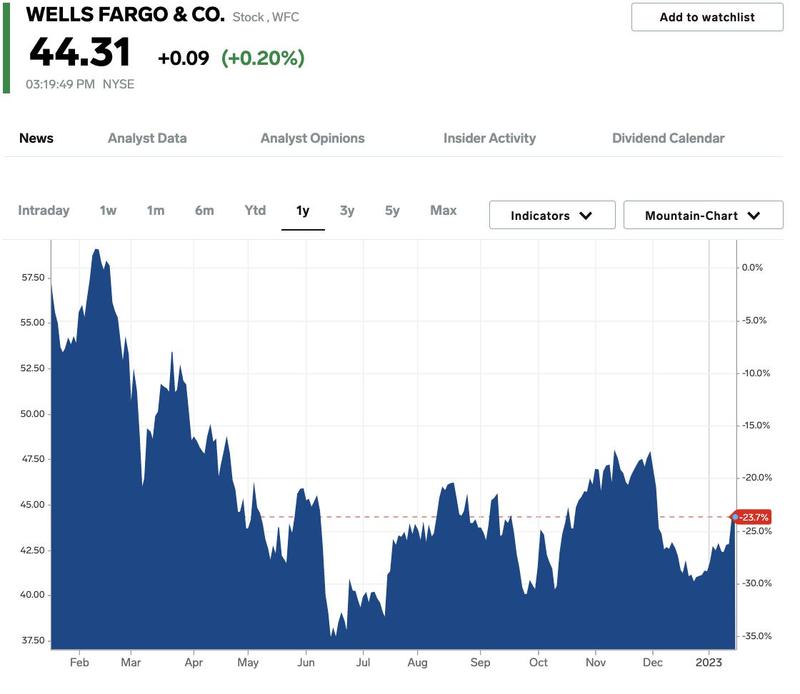Switch chart to Ytd range

coord(255,210)
